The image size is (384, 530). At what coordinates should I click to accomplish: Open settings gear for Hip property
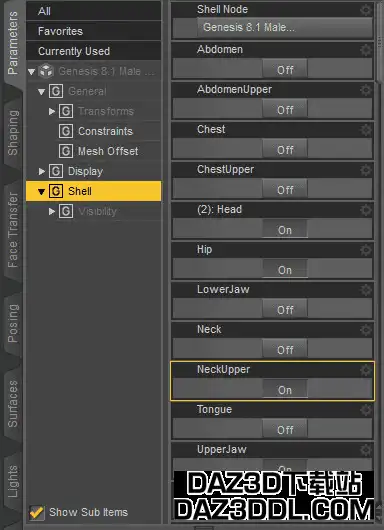point(366,250)
